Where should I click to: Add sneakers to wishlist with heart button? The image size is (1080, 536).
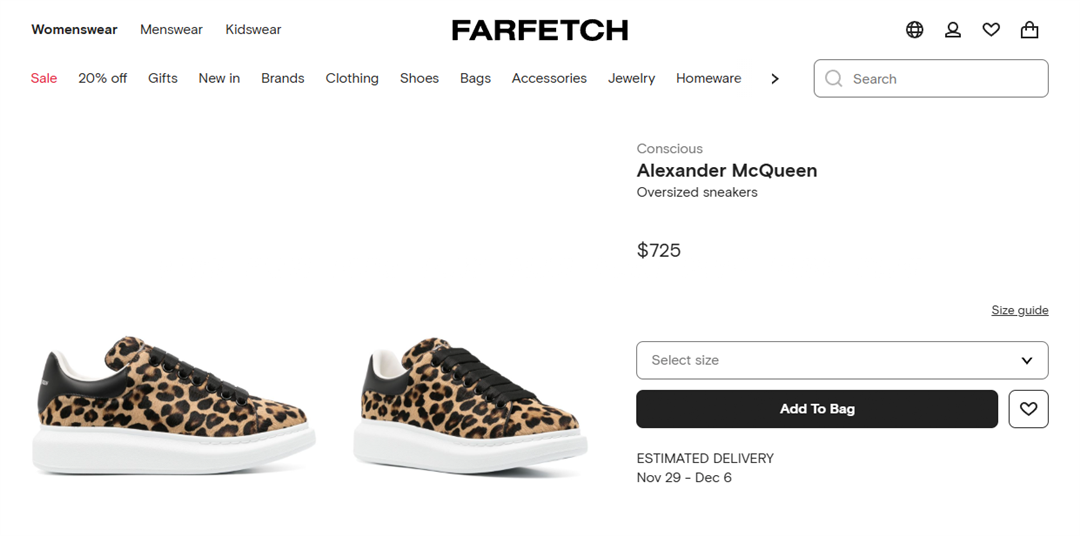1028,409
